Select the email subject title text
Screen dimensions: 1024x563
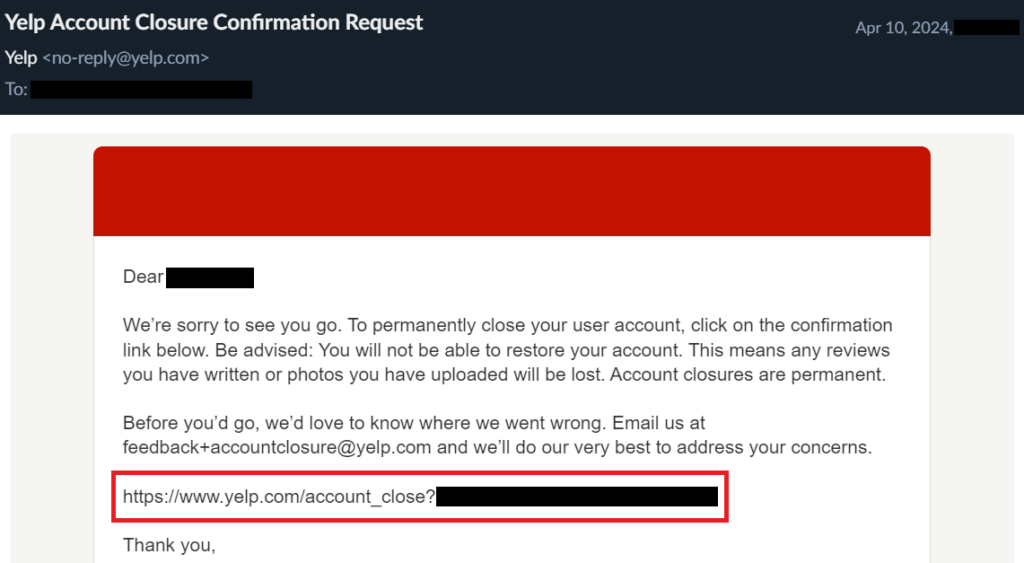coord(214,22)
